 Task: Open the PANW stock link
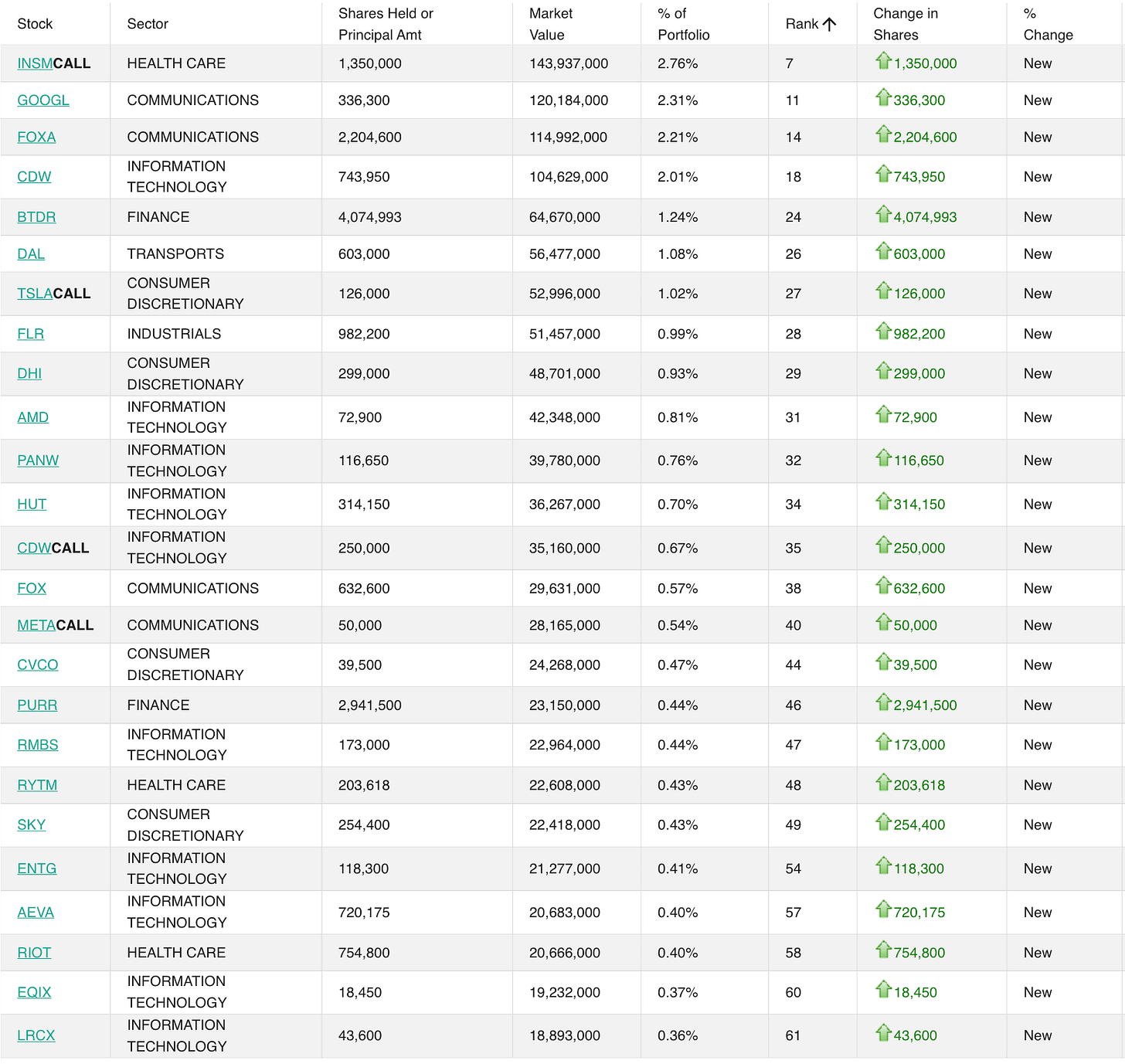click(38, 461)
